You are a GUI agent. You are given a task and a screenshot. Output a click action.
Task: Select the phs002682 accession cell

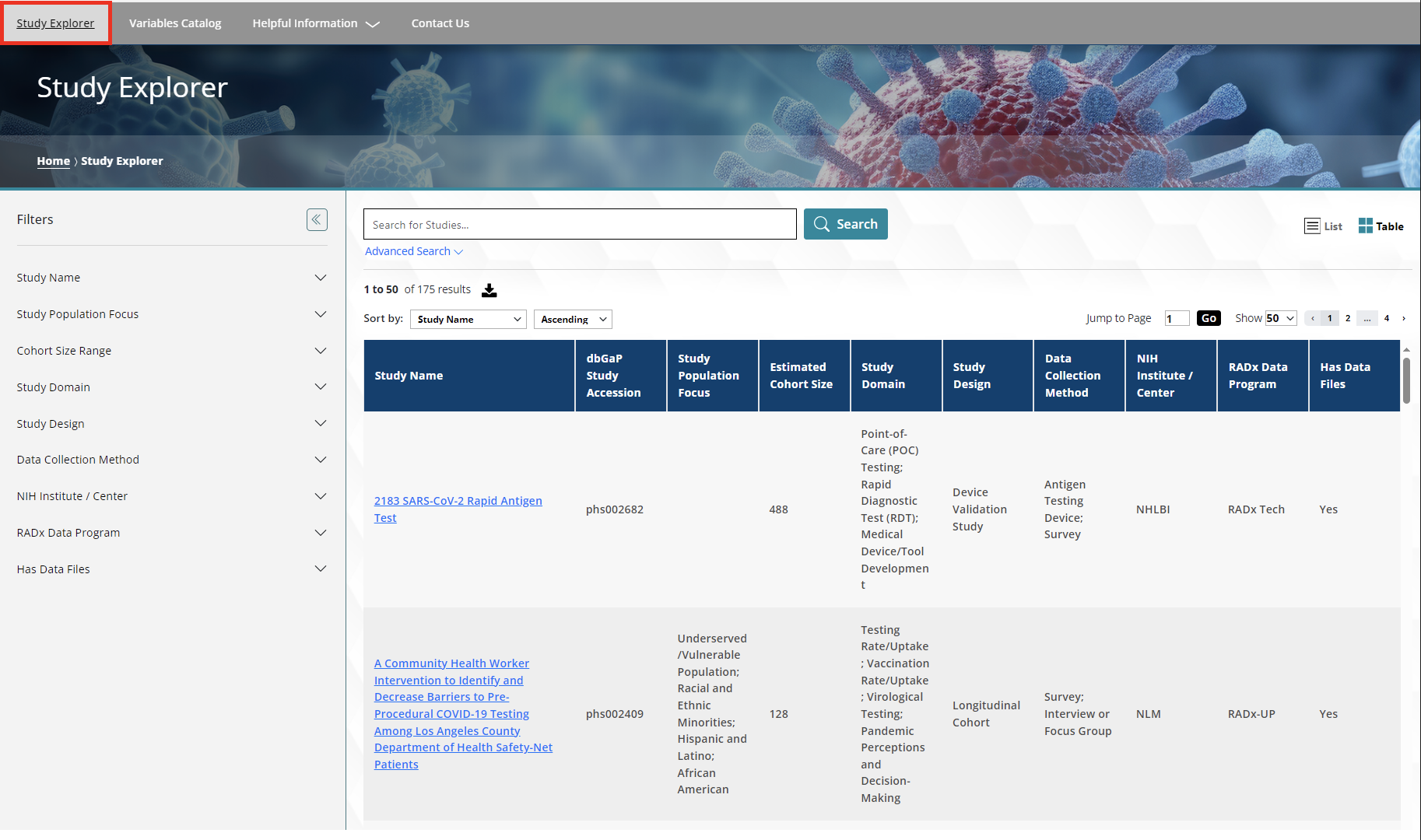[615, 509]
